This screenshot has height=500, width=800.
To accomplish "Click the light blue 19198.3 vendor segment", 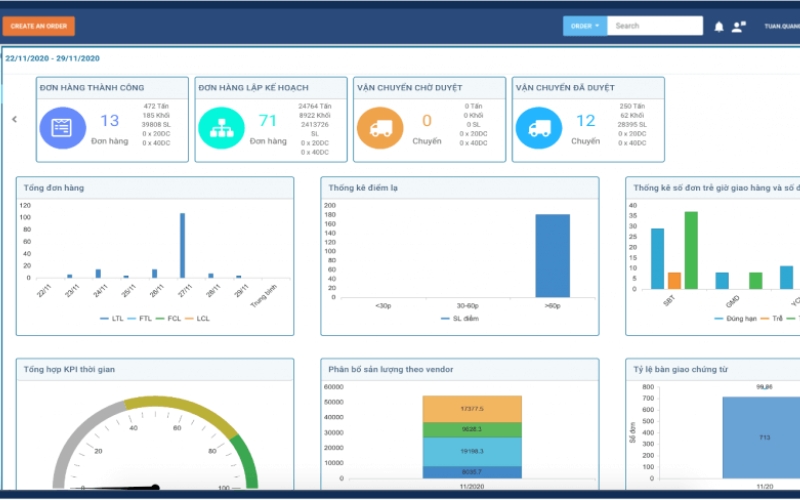I will 472,451.
